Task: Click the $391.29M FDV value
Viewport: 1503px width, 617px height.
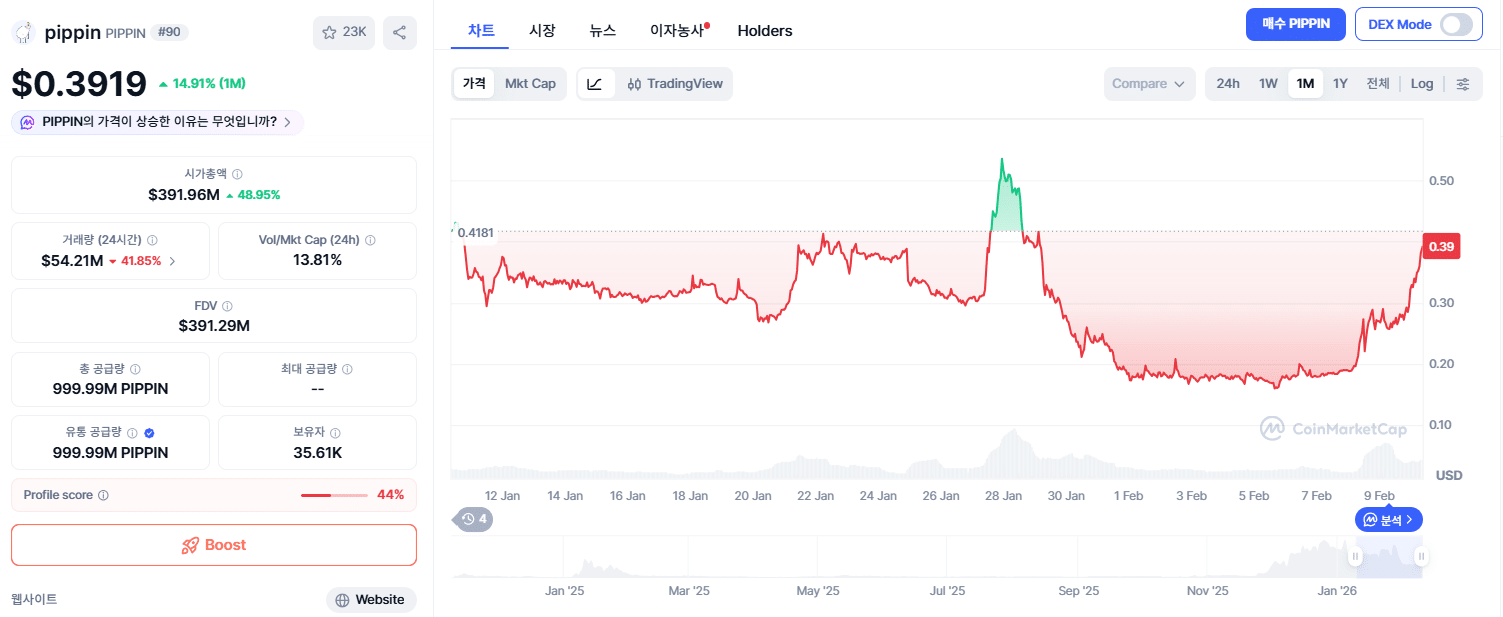Action: click(214, 326)
